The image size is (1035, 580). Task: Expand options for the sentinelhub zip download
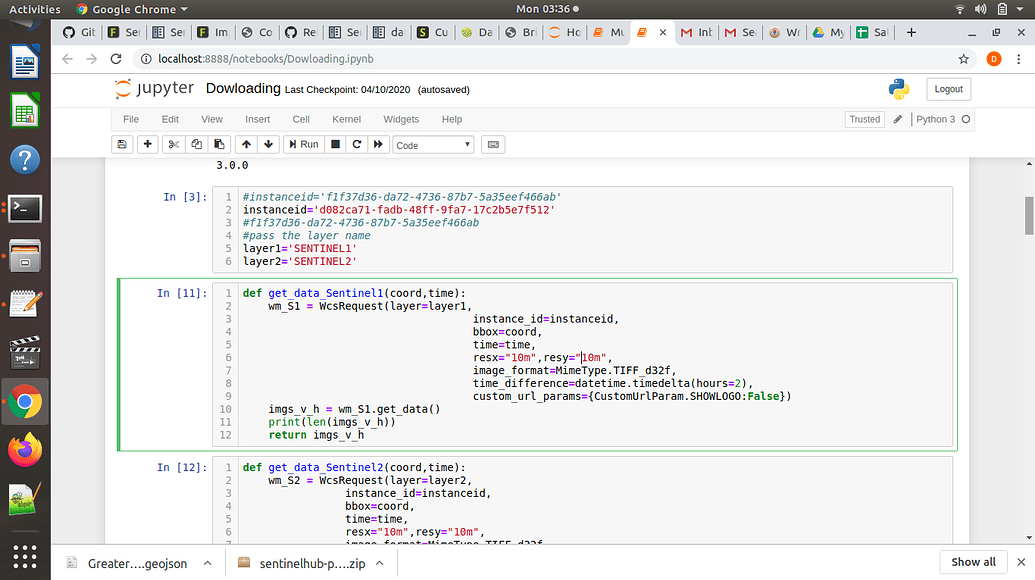[377, 563]
